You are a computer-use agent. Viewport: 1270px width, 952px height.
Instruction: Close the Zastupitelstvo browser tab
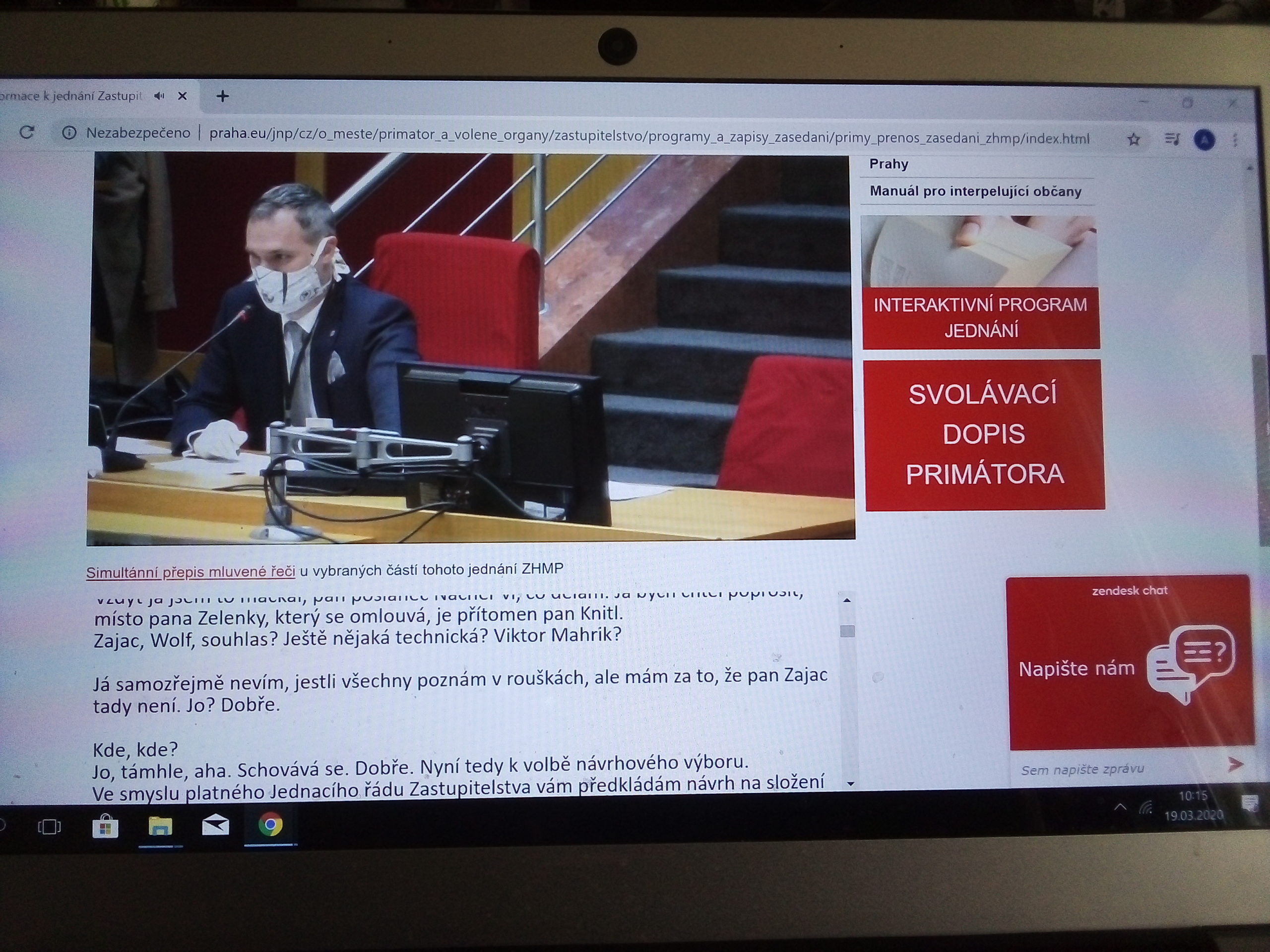(x=183, y=96)
